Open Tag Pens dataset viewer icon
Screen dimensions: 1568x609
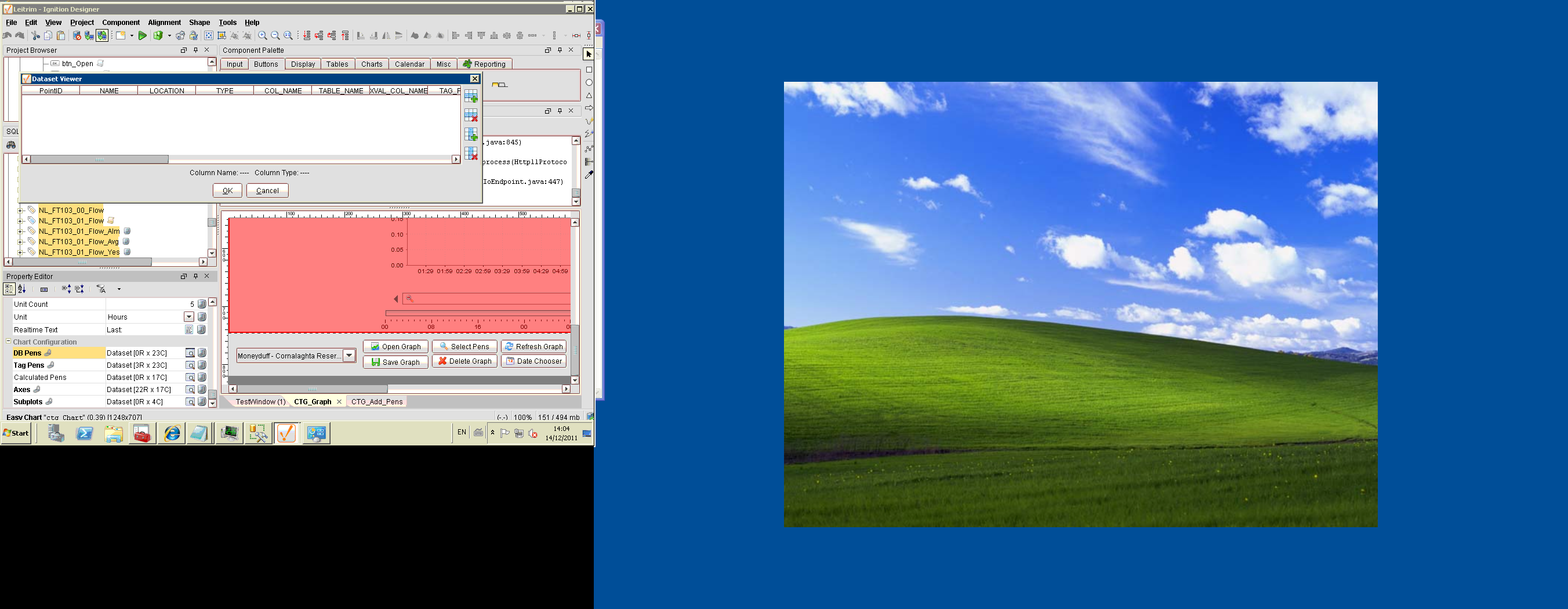(x=190, y=365)
